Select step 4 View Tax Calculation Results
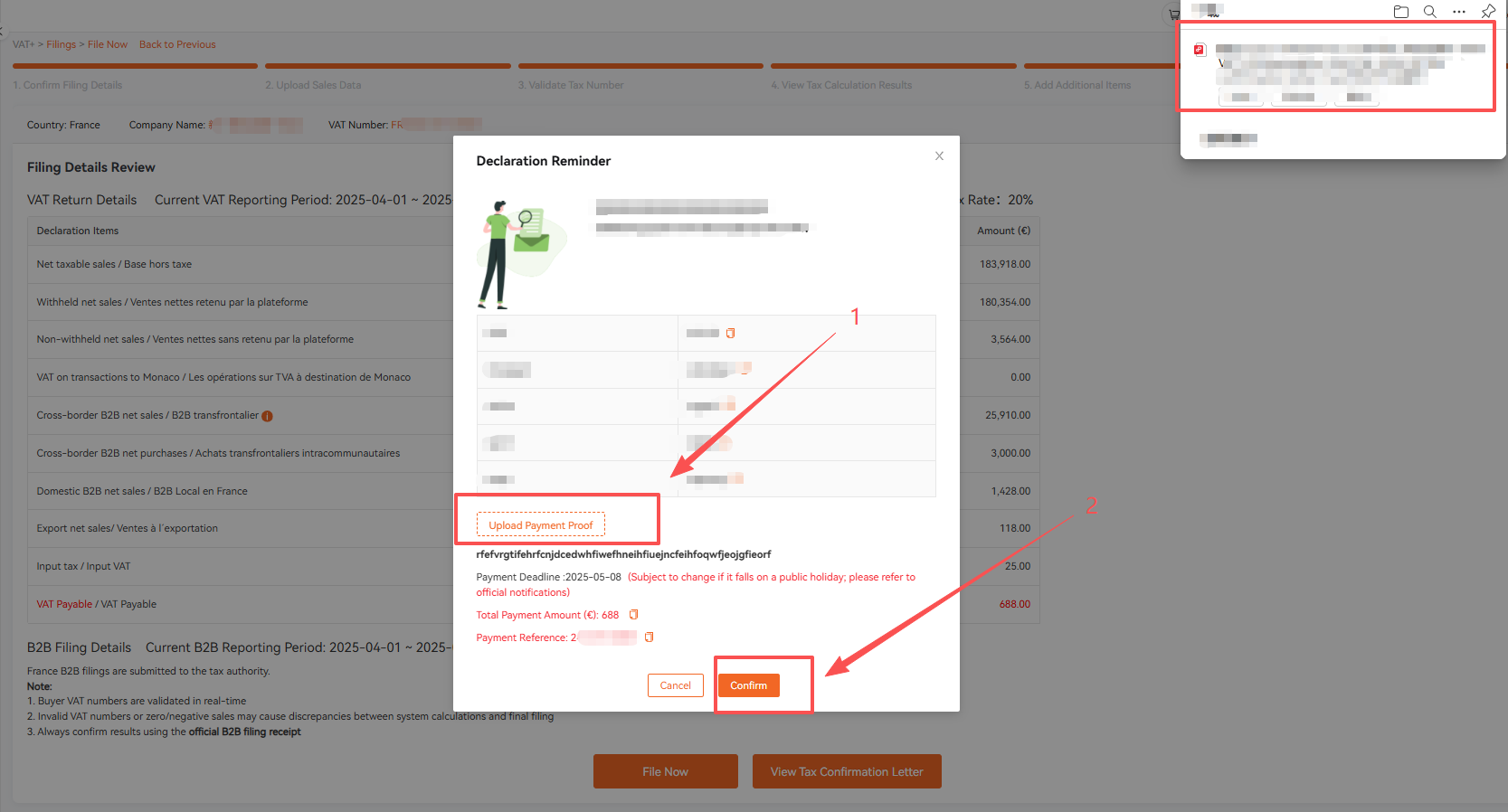This screenshot has height=812, width=1508. (x=841, y=85)
